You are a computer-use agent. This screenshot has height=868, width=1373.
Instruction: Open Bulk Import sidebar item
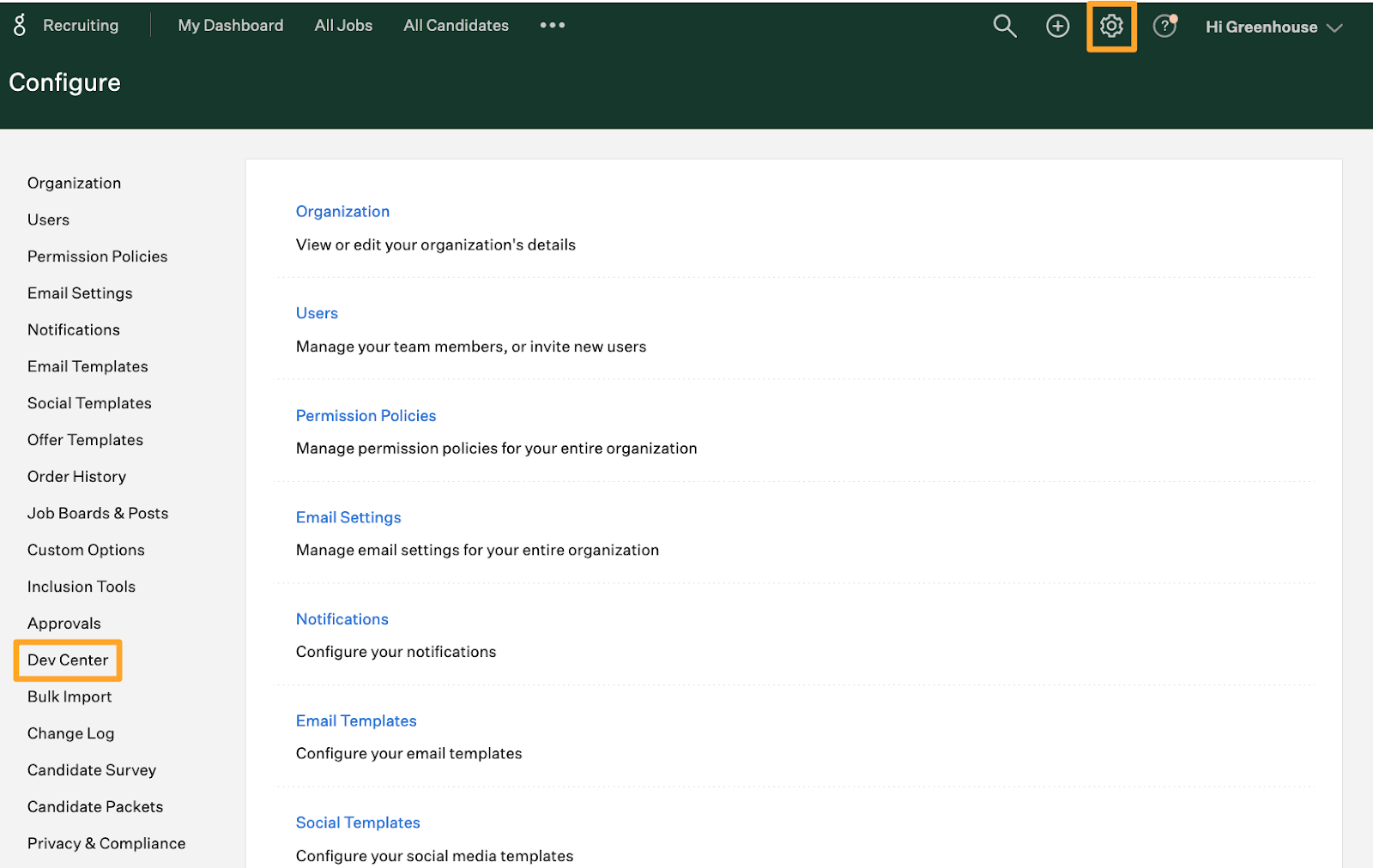click(70, 696)
